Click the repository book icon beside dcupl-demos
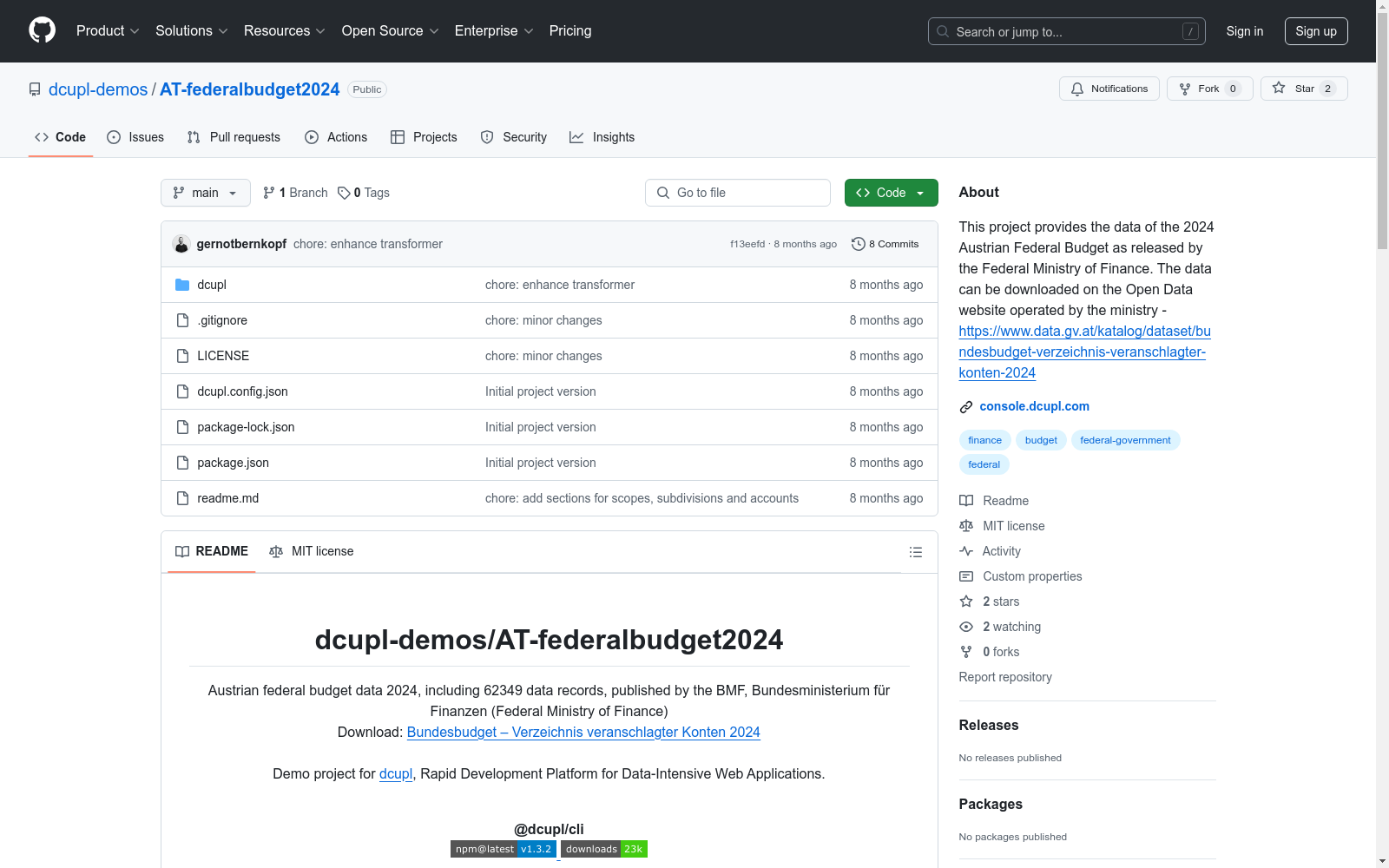This screenshot has height=868, width=1389. [x=35, y=89]
